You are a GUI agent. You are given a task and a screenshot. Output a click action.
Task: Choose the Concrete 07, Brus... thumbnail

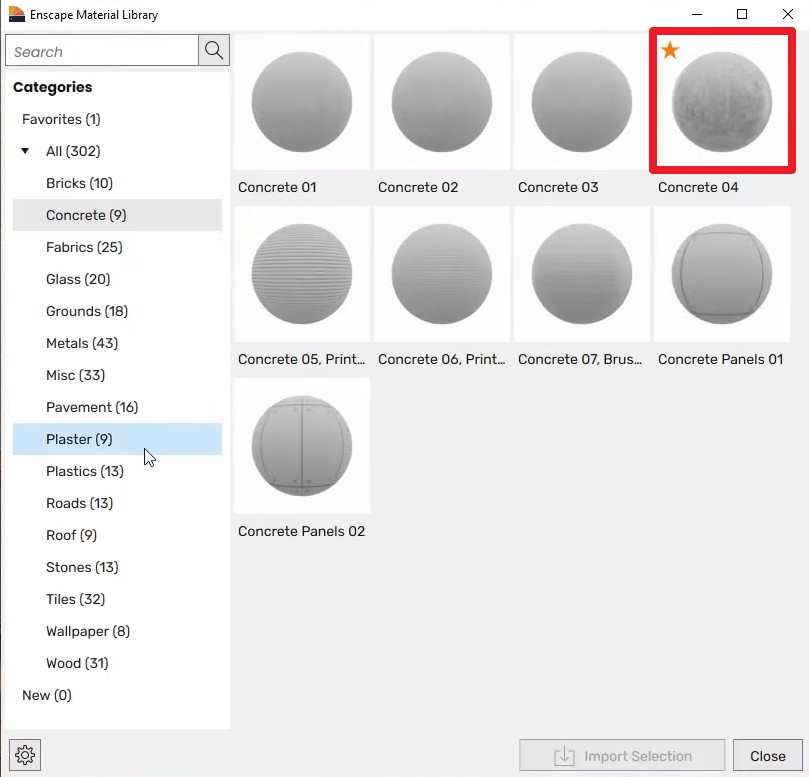(581, 274)
